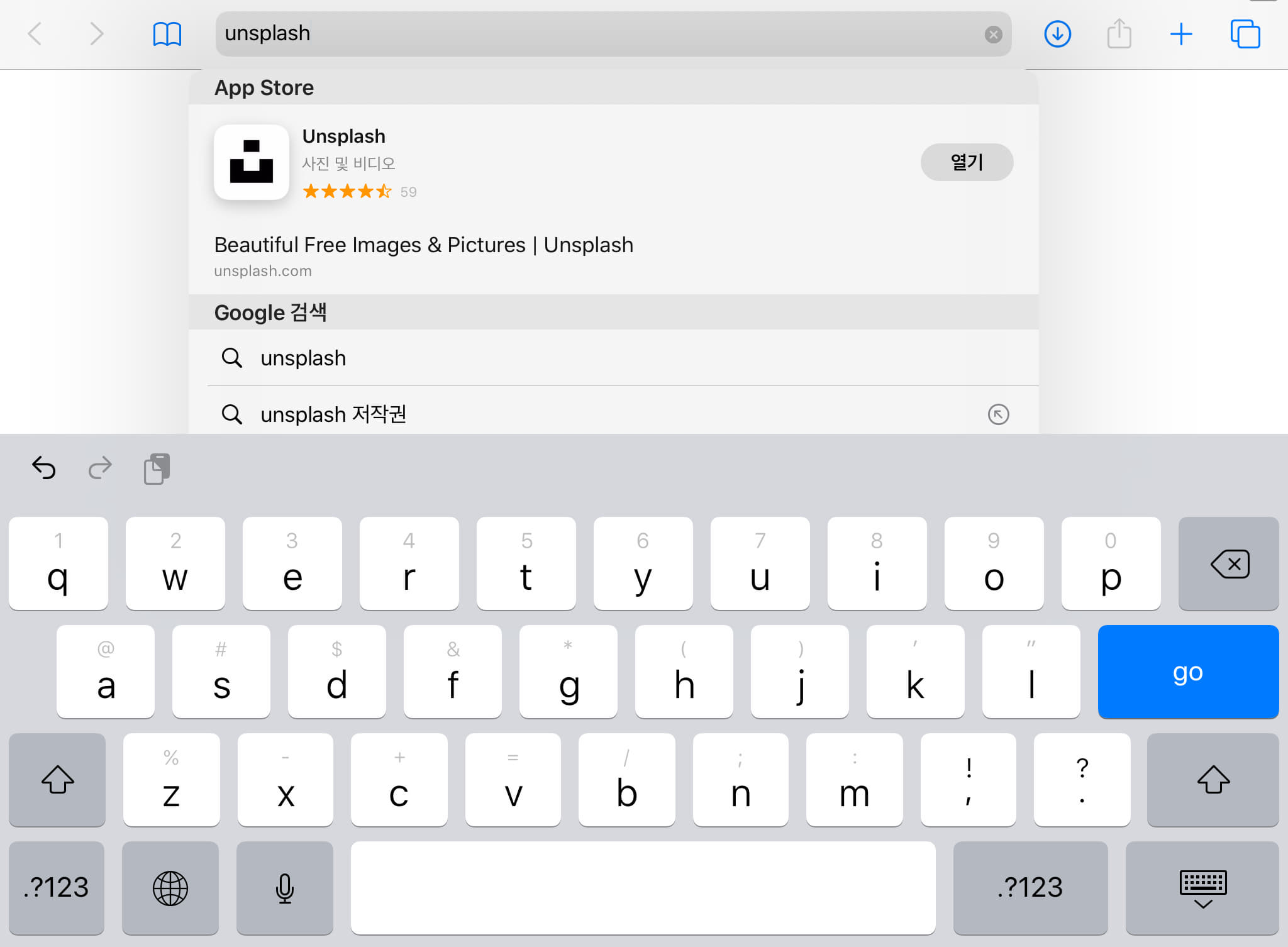Tap the keyboard undo arrow

tap(44, 468)
